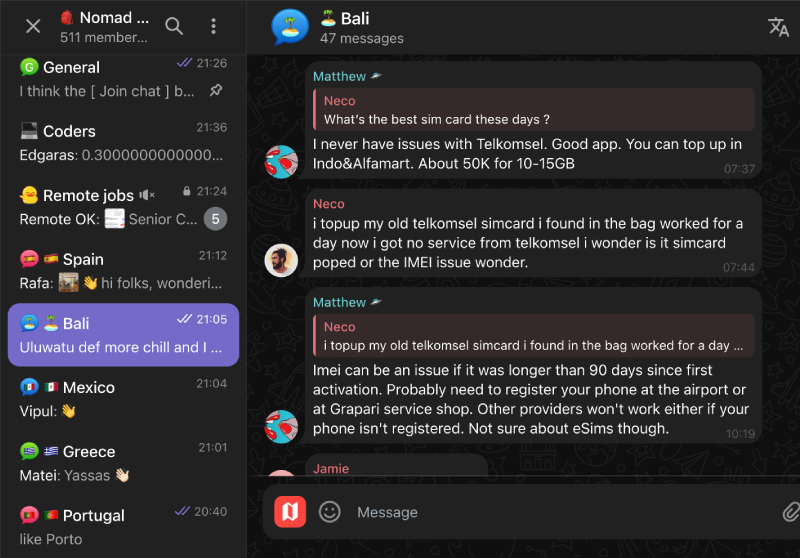Open the Greece topic

click(110, 462)
